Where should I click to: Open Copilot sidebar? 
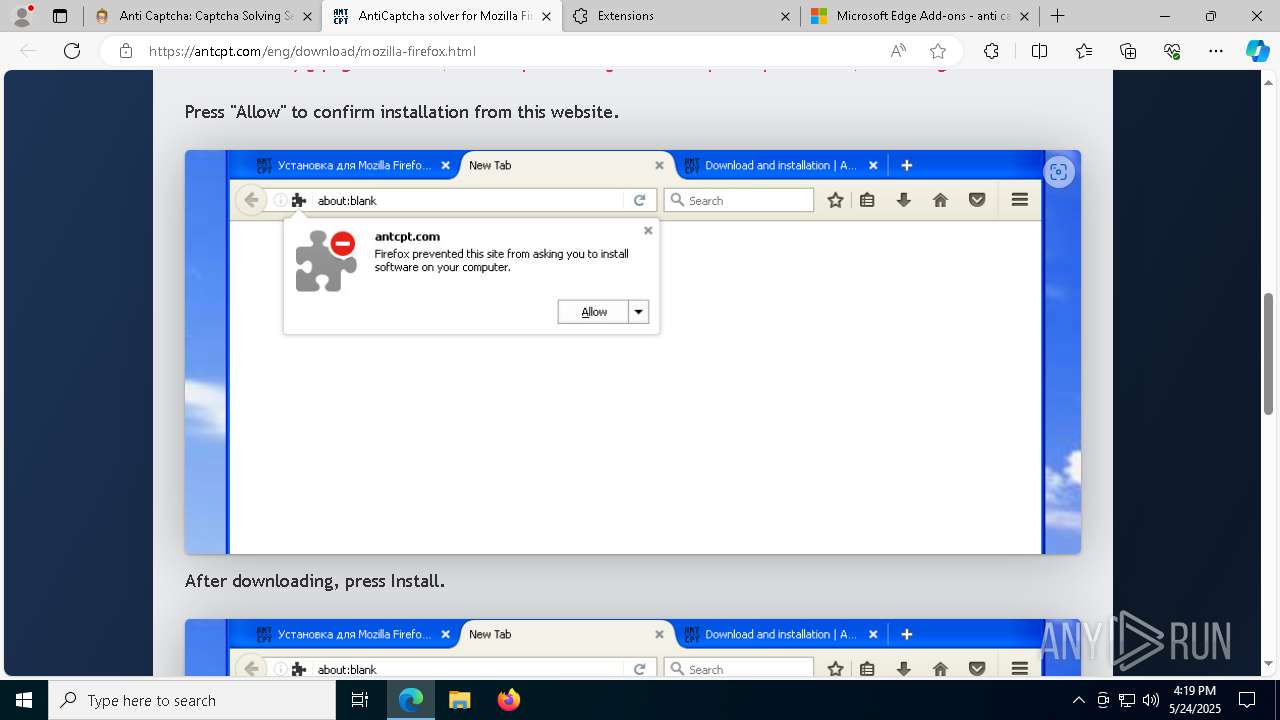(1257, 51)
